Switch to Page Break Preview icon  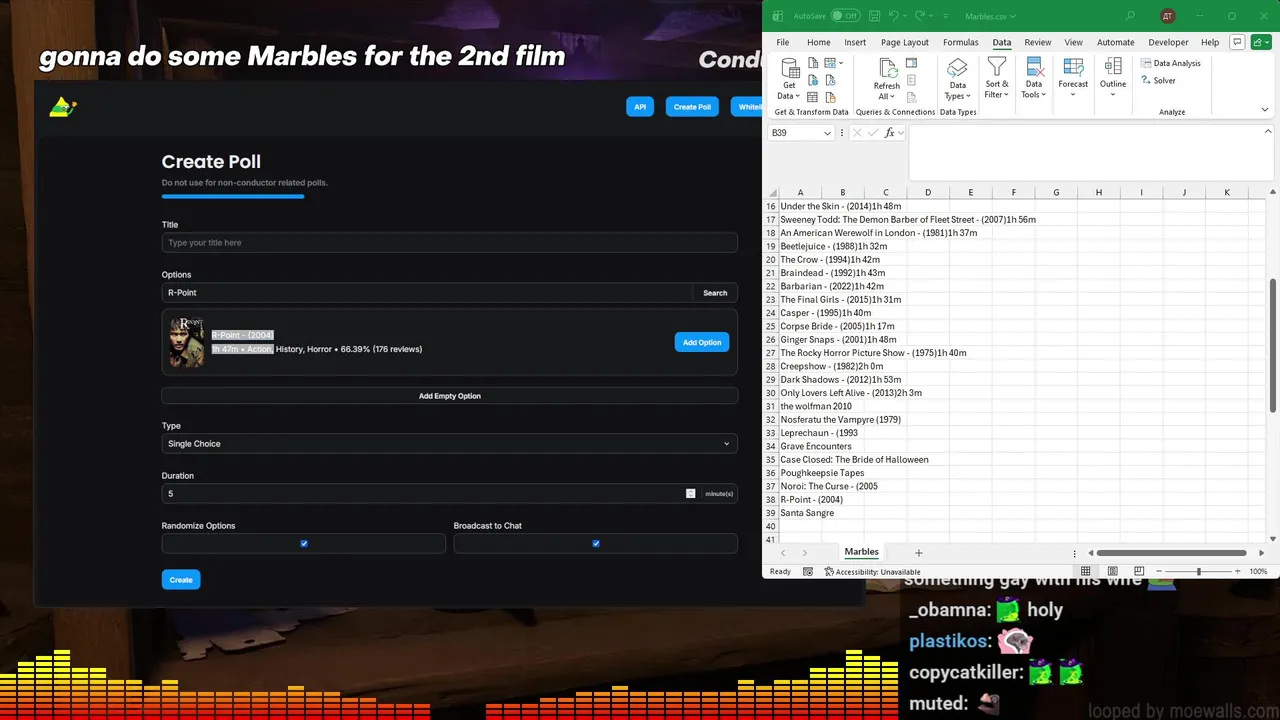click(1139, 571)
